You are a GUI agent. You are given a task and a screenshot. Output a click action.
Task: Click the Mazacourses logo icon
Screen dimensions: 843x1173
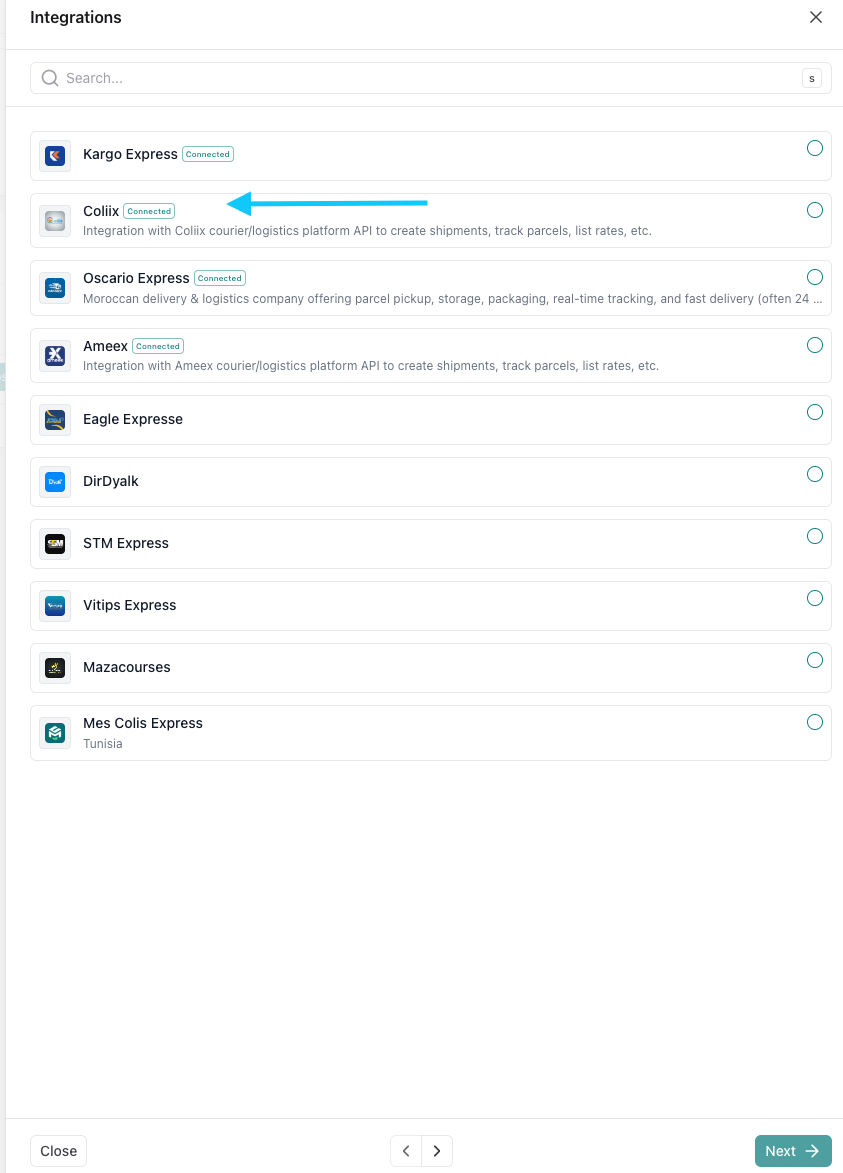55,668
